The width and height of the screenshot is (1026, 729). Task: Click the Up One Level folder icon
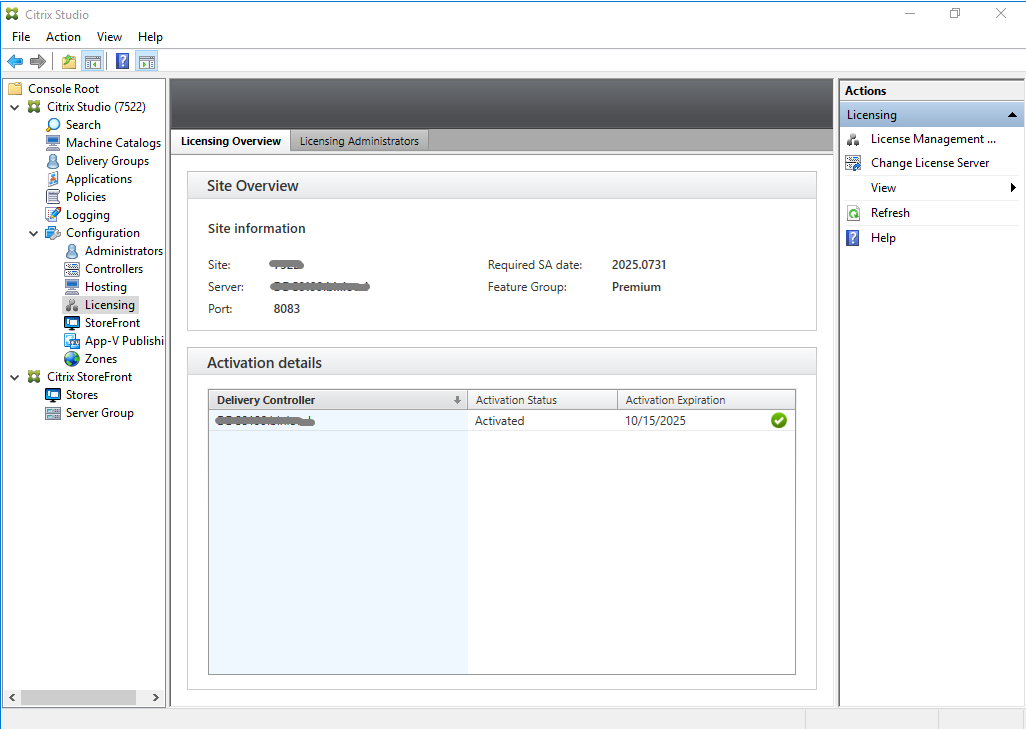coord(69,61)
